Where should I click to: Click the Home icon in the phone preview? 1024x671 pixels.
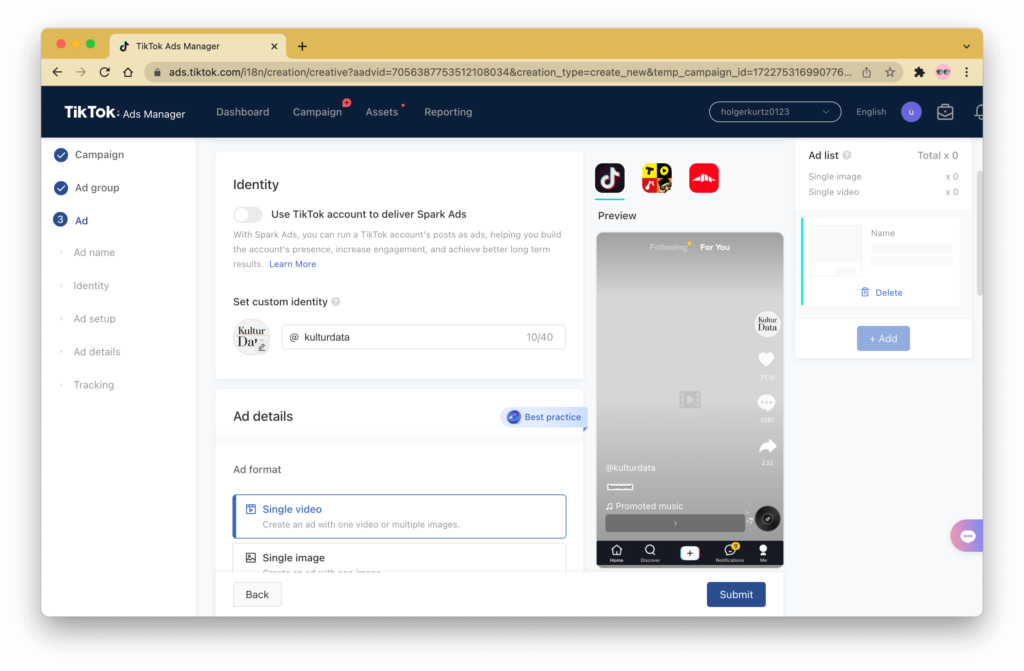(616, 553)
